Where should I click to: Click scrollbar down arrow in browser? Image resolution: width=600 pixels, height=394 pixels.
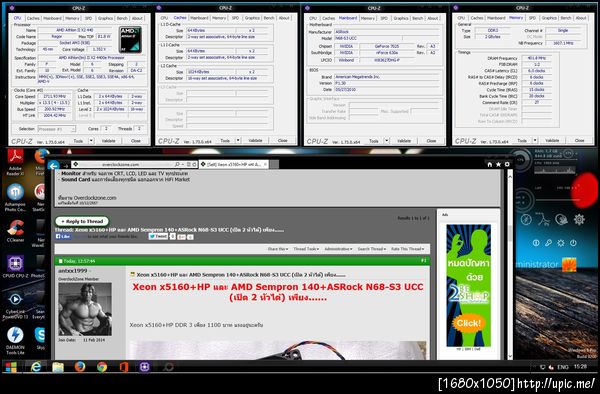point(510,356)
